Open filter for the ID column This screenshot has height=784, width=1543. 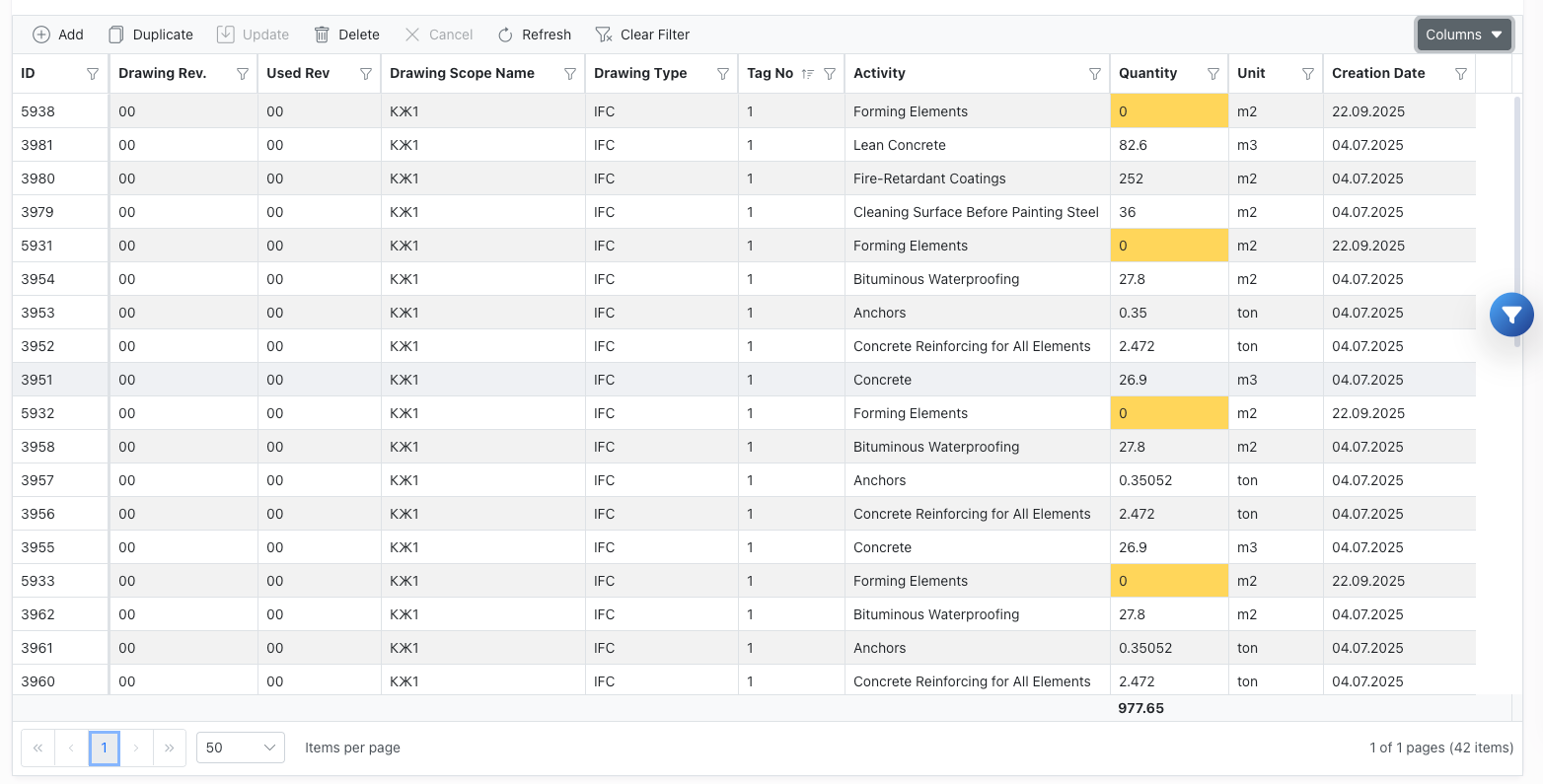click(x=93, y=74)
